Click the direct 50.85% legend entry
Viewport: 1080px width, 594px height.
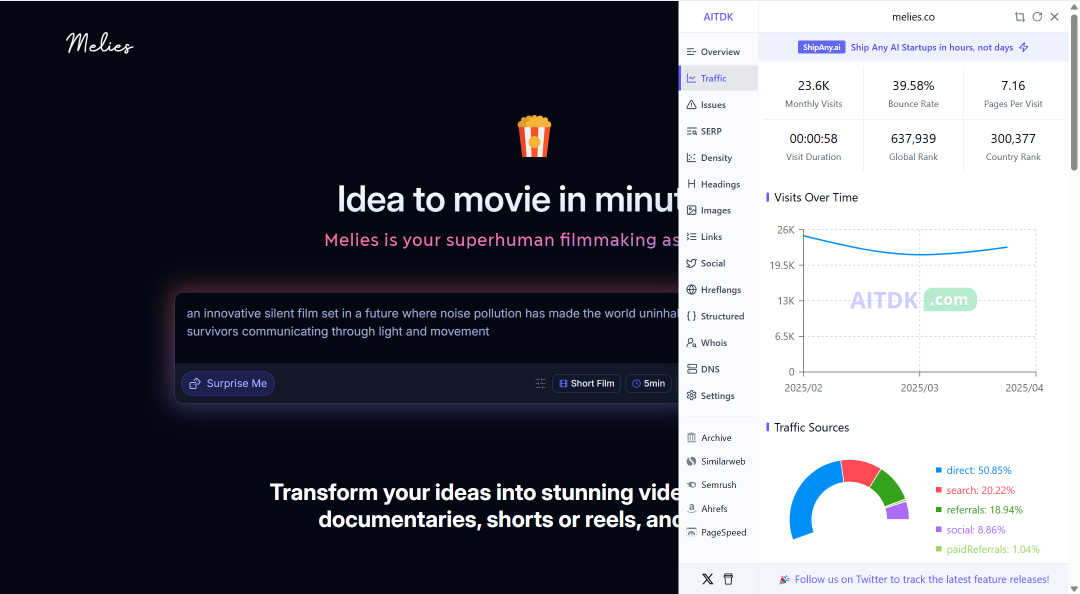pyautogui.click(x=973, y=470)
